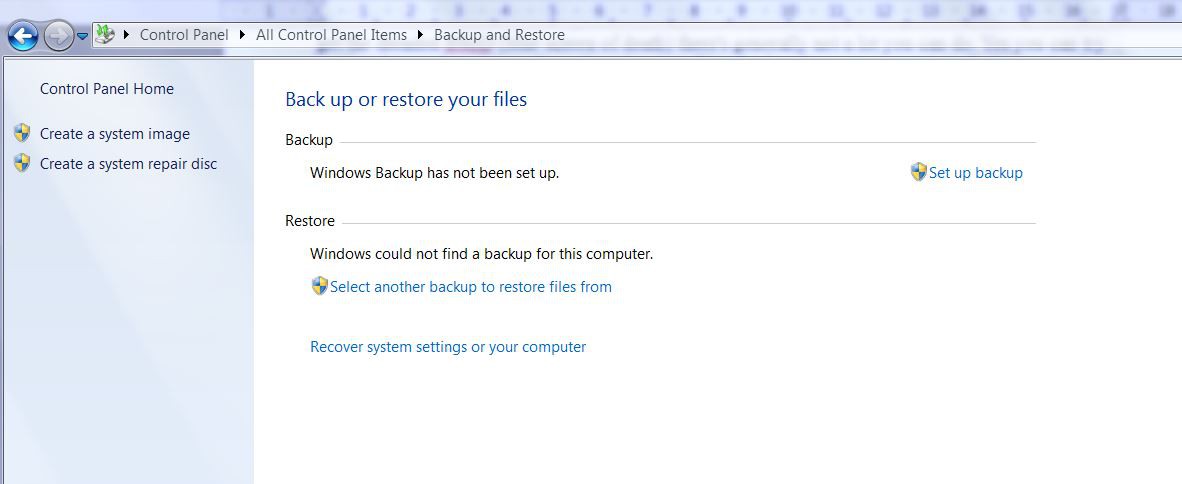Image resolution: width=1182 pixels, height=484 pixels.
Task: Expand the arrow before Control Panel breadcrumb
Action: click(126, 35)
